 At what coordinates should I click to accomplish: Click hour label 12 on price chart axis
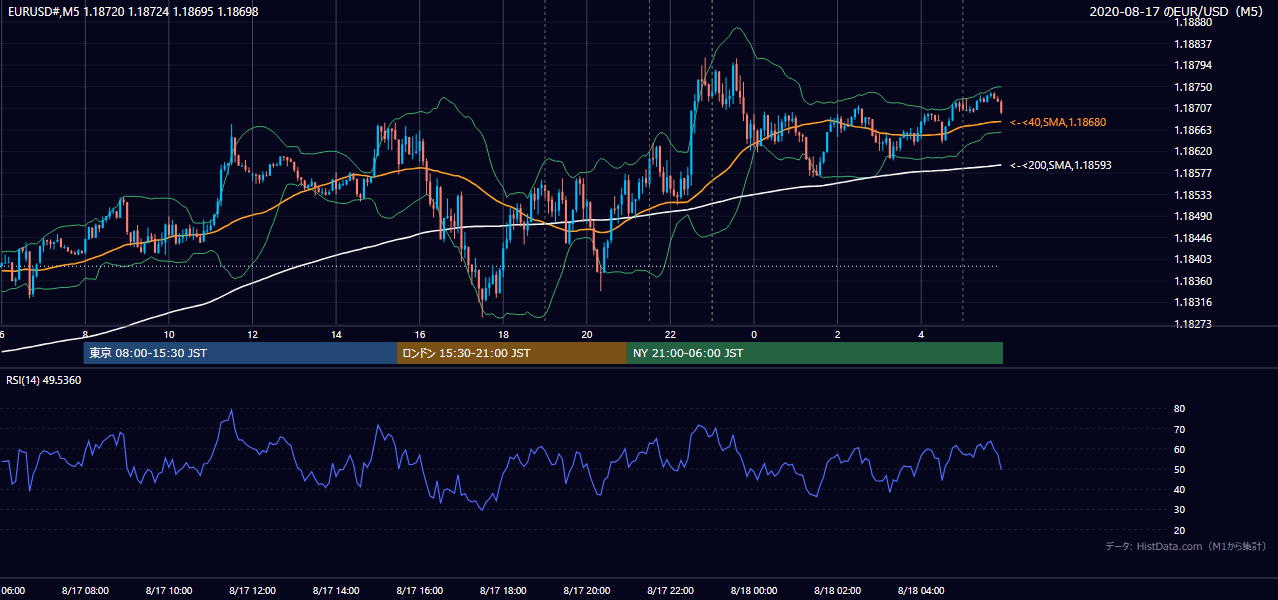[253, 335]
